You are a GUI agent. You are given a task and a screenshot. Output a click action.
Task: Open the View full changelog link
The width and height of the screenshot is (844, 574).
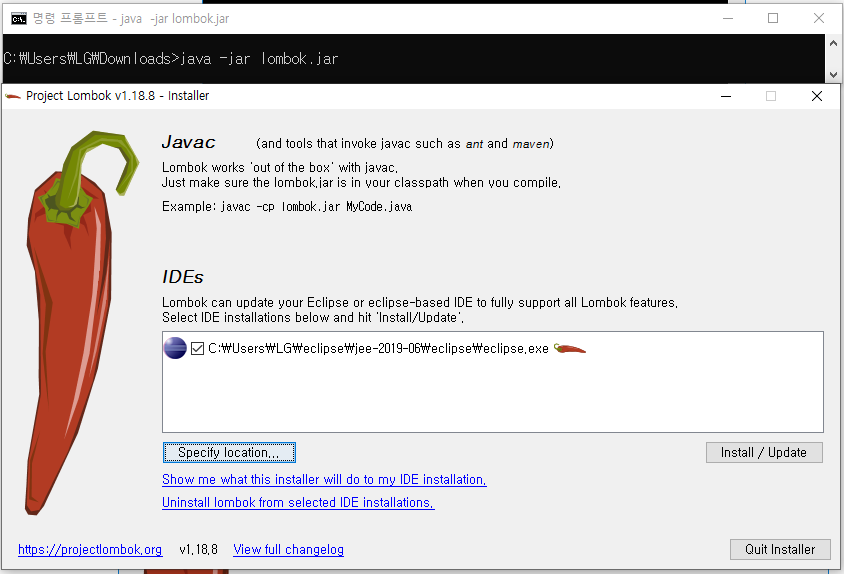289,549
